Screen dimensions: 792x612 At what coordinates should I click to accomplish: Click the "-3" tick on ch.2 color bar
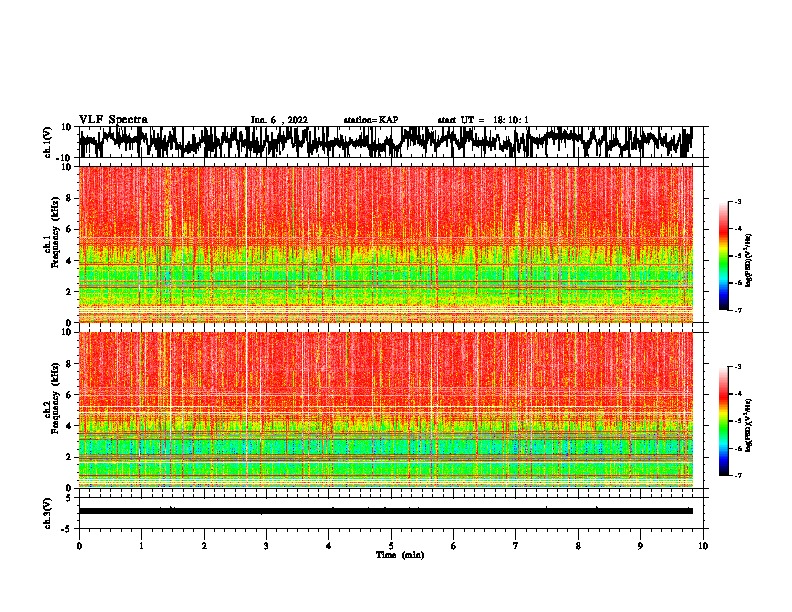coord(738,367)
